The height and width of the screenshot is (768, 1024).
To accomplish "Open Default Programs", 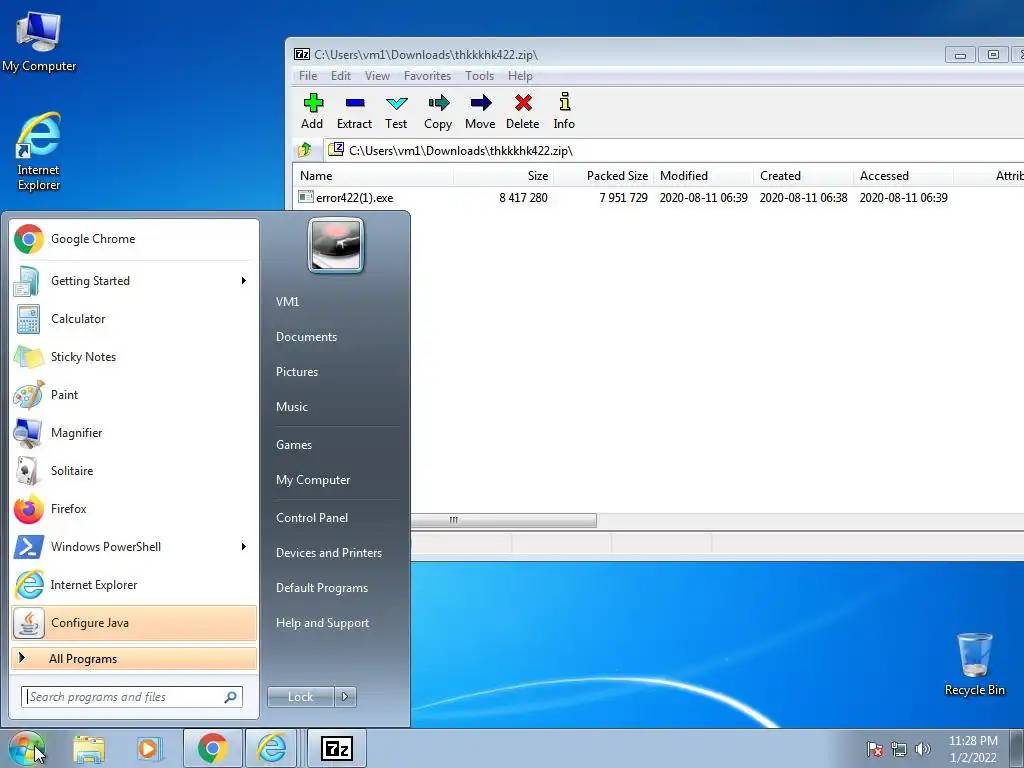I will (322, 588).
